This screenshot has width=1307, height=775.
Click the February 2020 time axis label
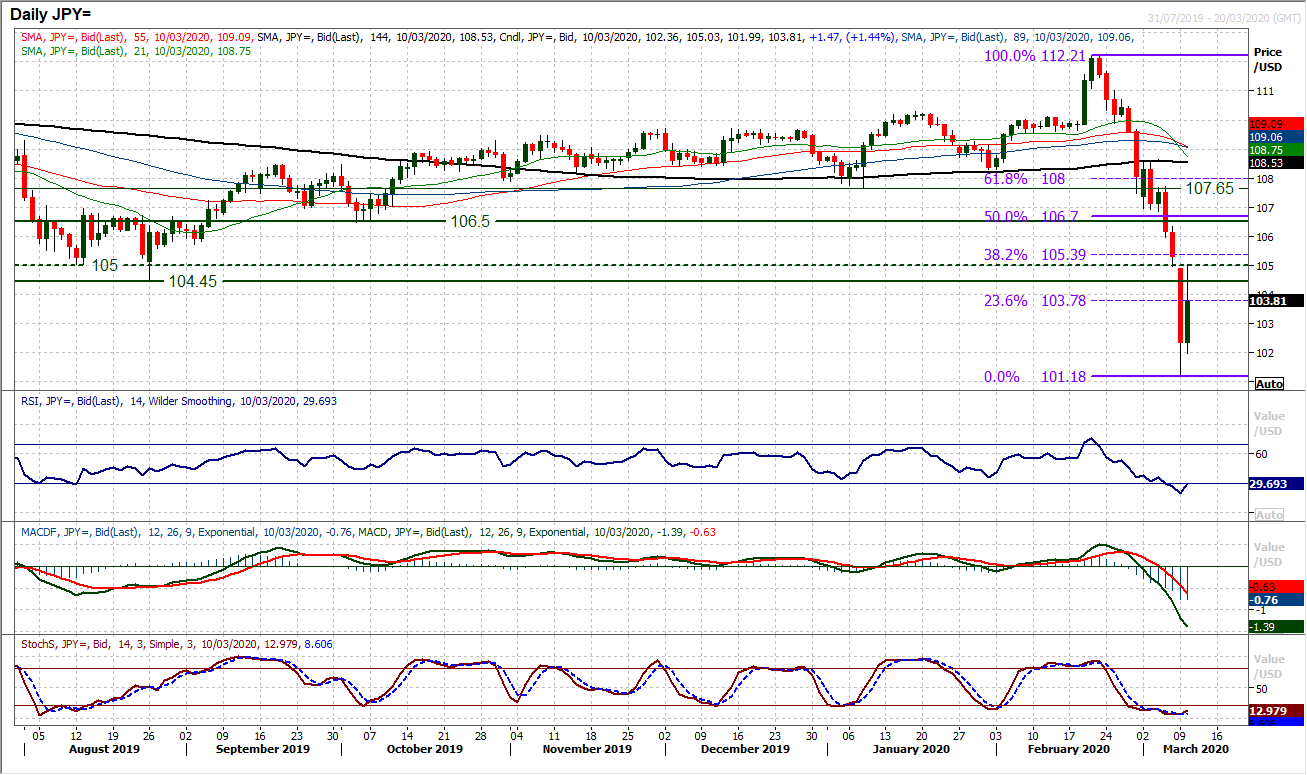click(x=1069, y=749)
